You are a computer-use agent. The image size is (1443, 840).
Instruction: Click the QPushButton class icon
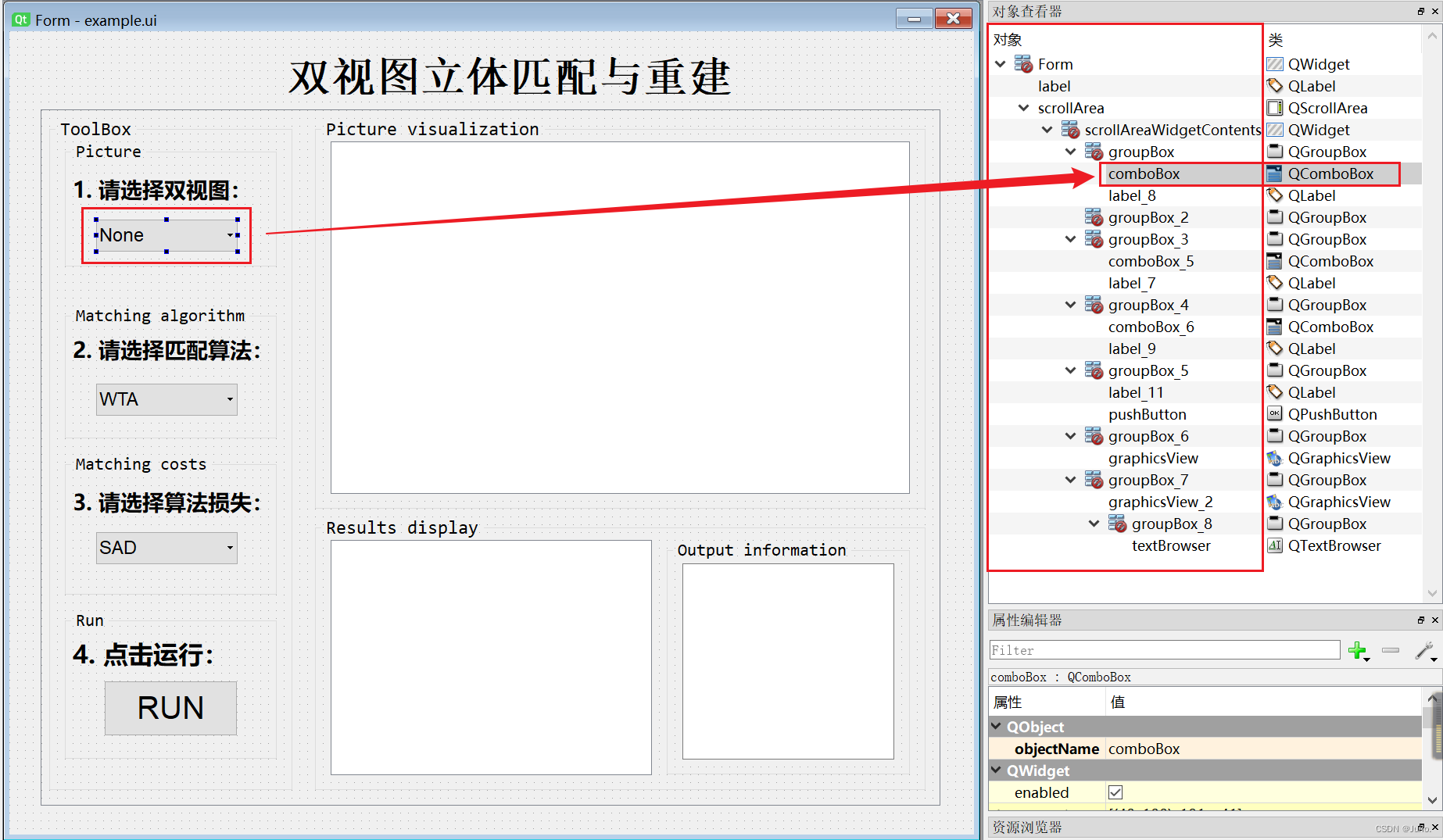click(1275, 414)
